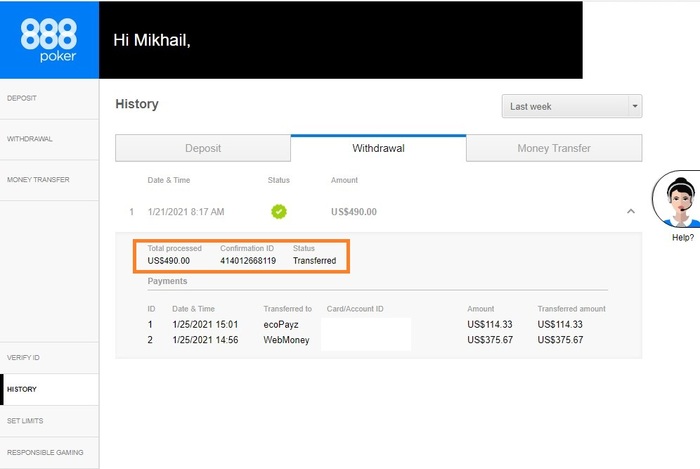Open the Help support agent avatar
The width and height of the screenshot is (700, 469).
tap(678, 199)
